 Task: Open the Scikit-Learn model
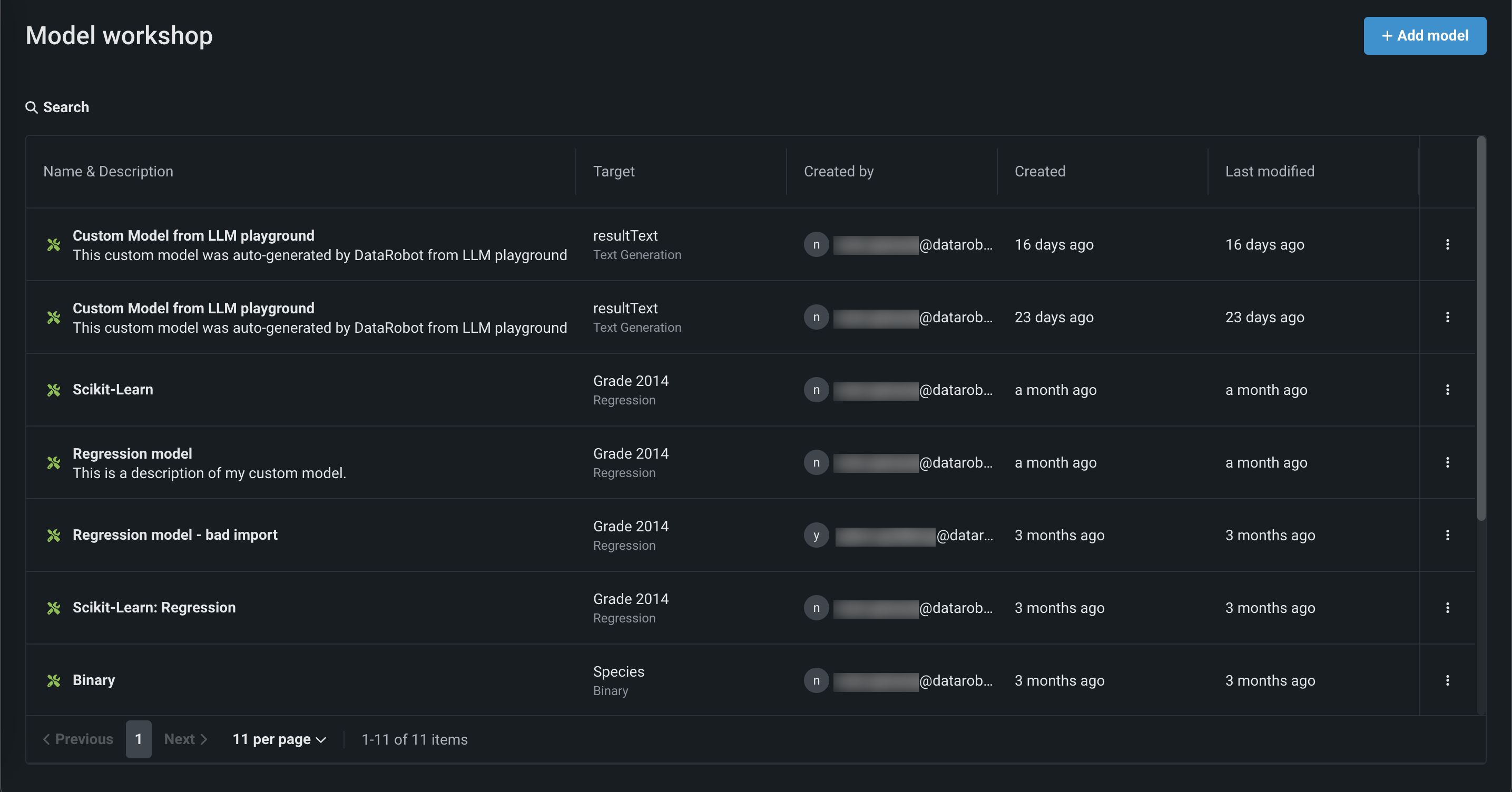coord(113,390)
